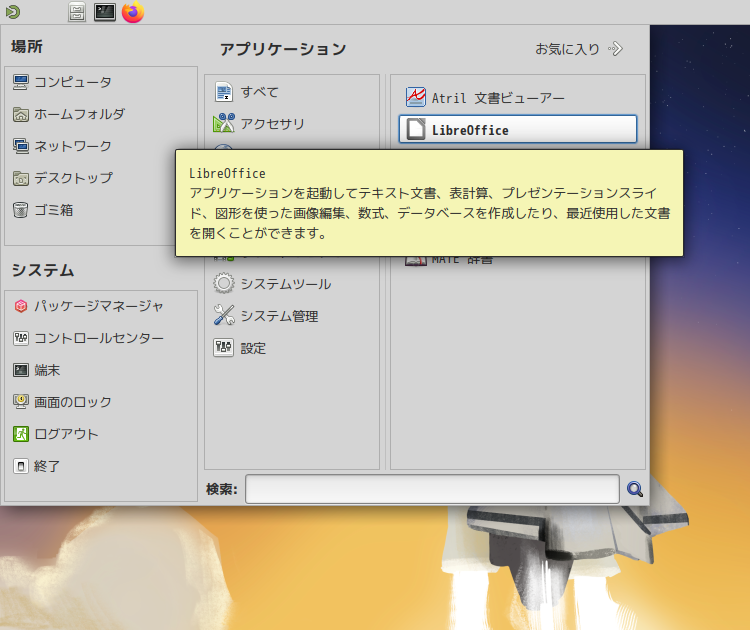Open the MATE menu button in panel

click(x=13, y=12)
